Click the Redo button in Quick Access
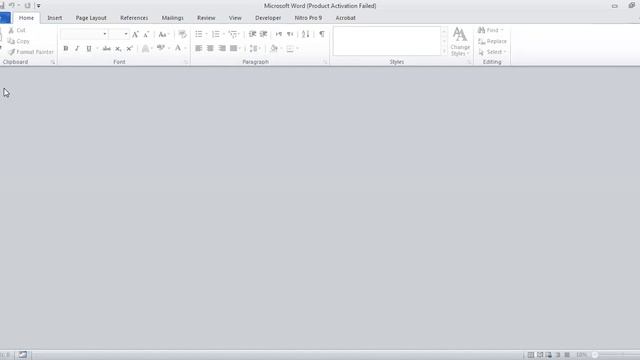 click(x=27, y=6)
